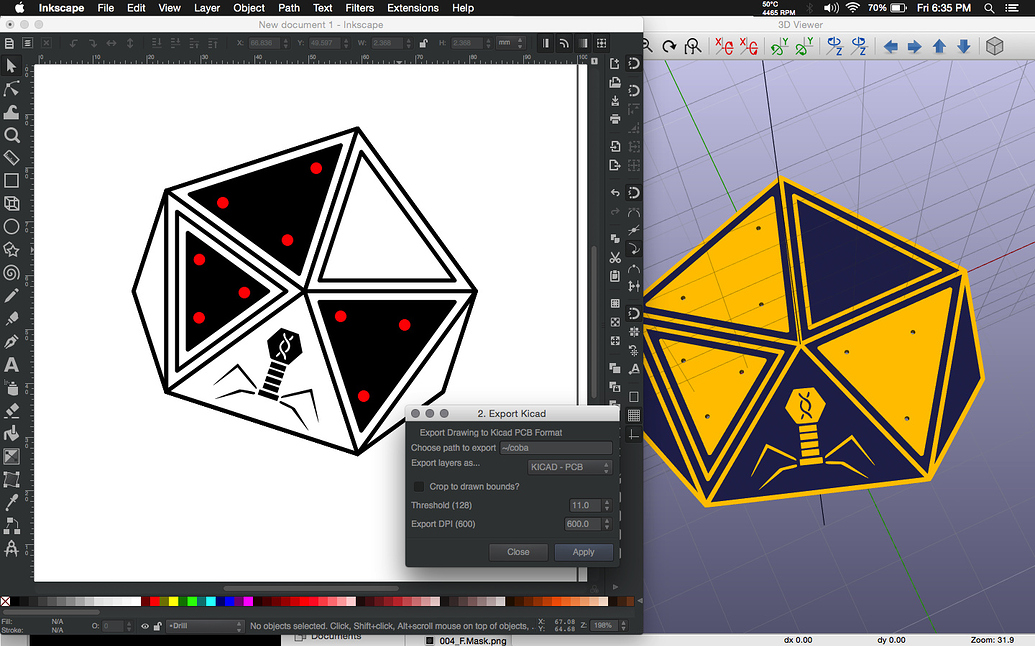Open the mm units dropdown
The width and height of the screenshot is (1035, 646).
[x=510, y=43]
